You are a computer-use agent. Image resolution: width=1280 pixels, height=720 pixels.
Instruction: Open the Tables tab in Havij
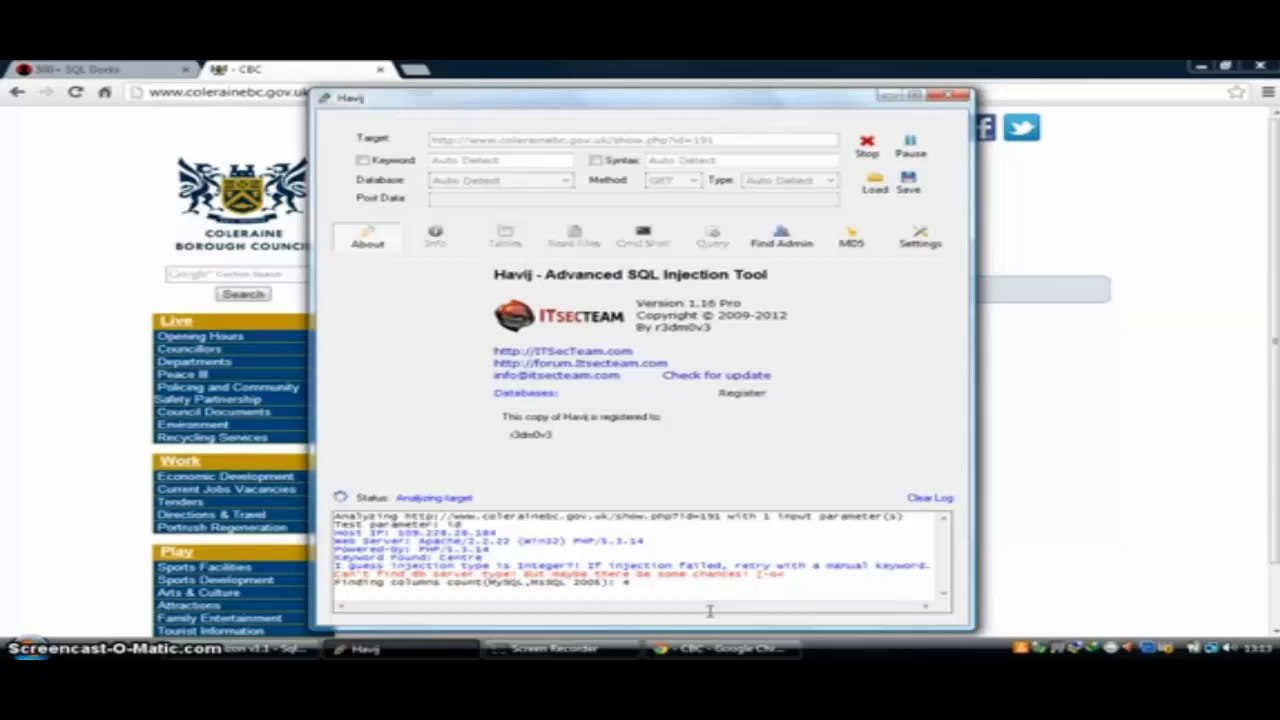(x=505, y=237)
